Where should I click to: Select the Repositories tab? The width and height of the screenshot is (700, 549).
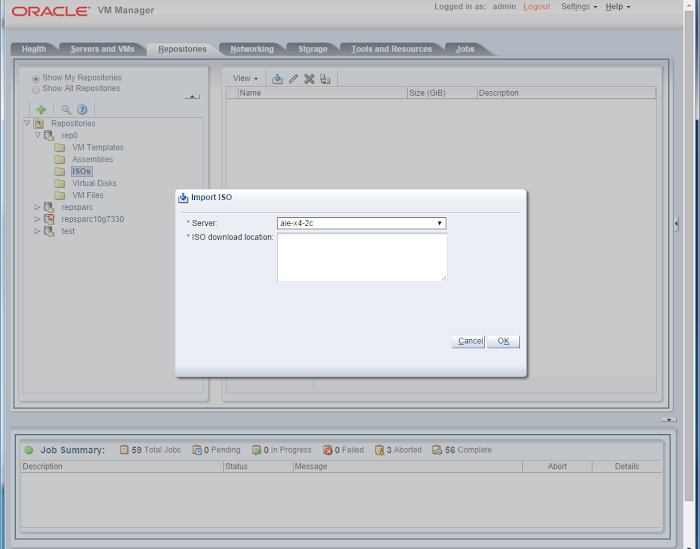[182, 49]
